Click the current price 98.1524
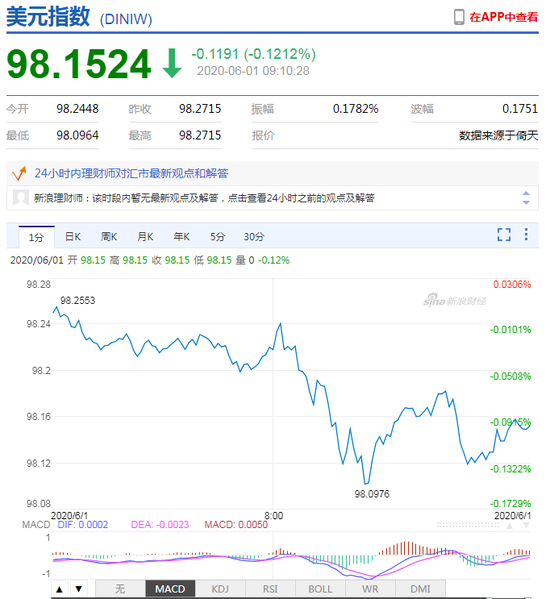Viewport: 550px width, 599px height. (79, 64)
